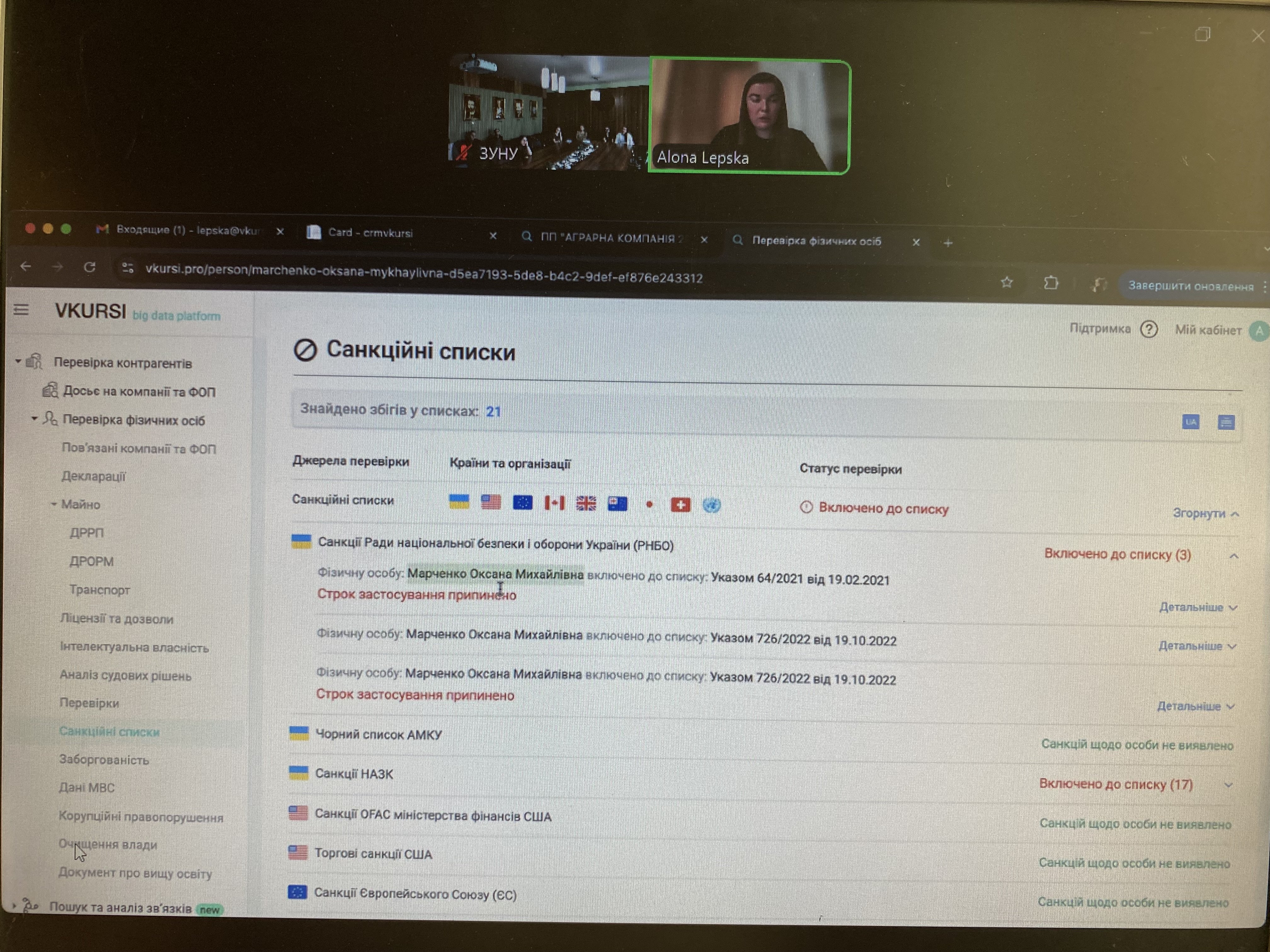
Task: Click the matches count 21
Action: tap(493, 411)
